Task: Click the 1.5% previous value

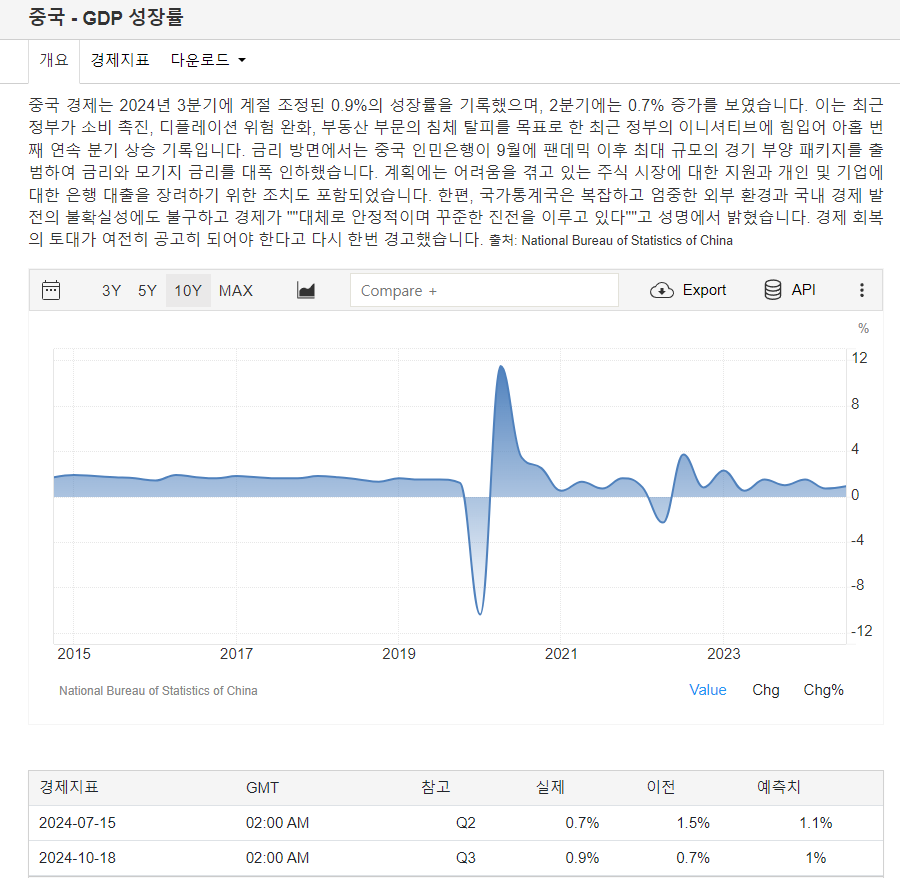Action: (x=693, y=823)
